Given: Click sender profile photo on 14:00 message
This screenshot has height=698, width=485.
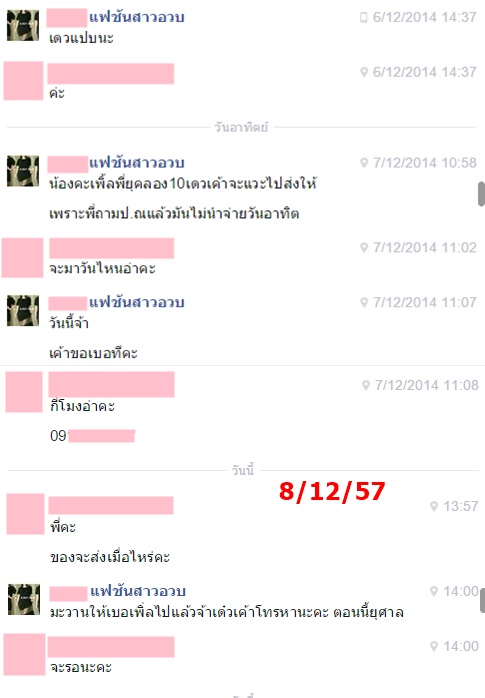Looking at the screenshot, I should coord(24,600).
